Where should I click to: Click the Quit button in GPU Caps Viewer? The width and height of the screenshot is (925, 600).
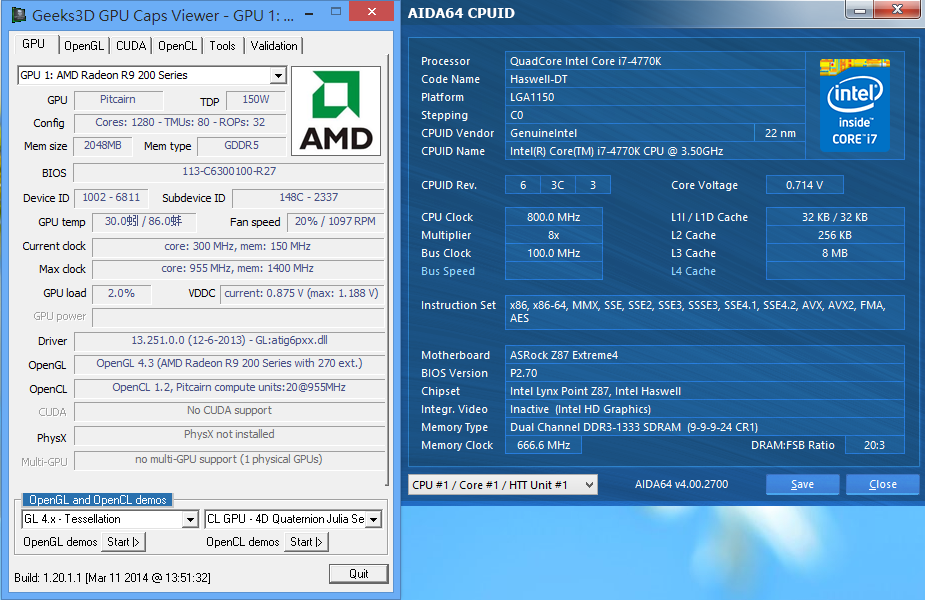click(359, 573)
